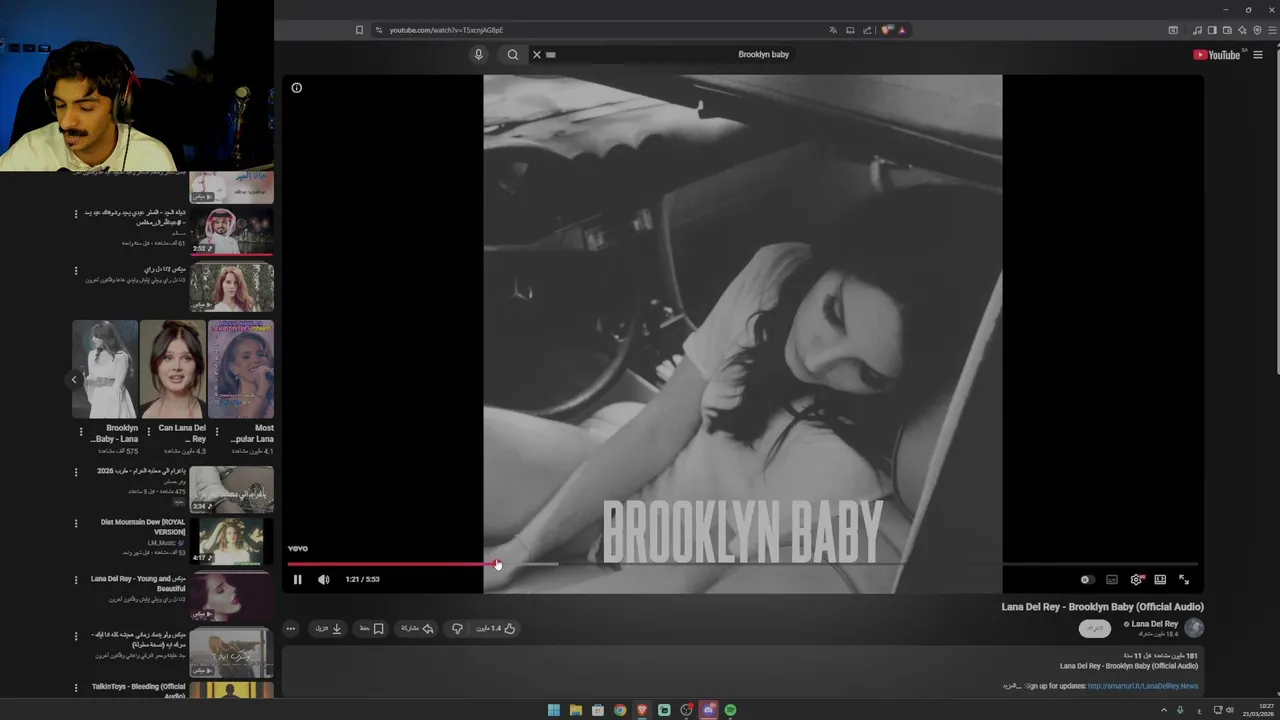
Task: Open the smarturl LanaDelRey.News link
Action: tap(1143, 686)
